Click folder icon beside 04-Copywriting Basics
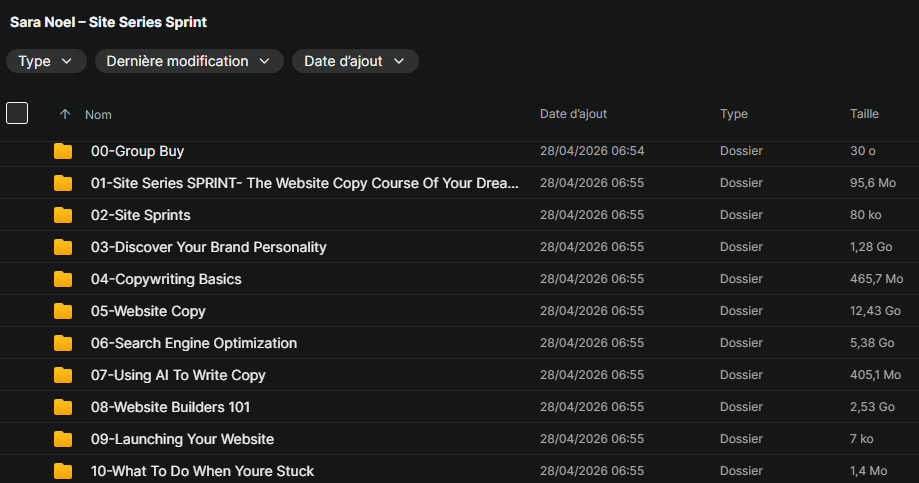Image resolution: width=919 pixels, height=483 pixels. point(63,279)
